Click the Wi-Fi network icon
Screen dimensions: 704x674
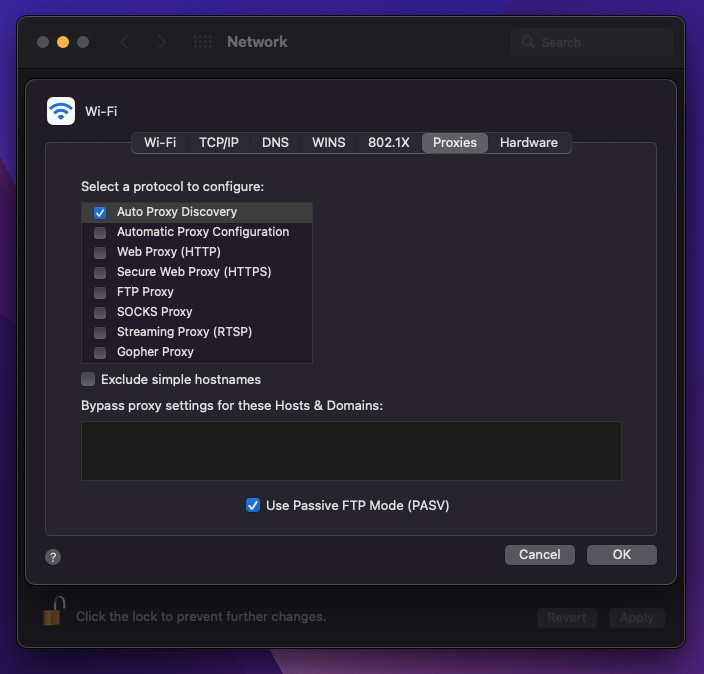tap(61, 111)
